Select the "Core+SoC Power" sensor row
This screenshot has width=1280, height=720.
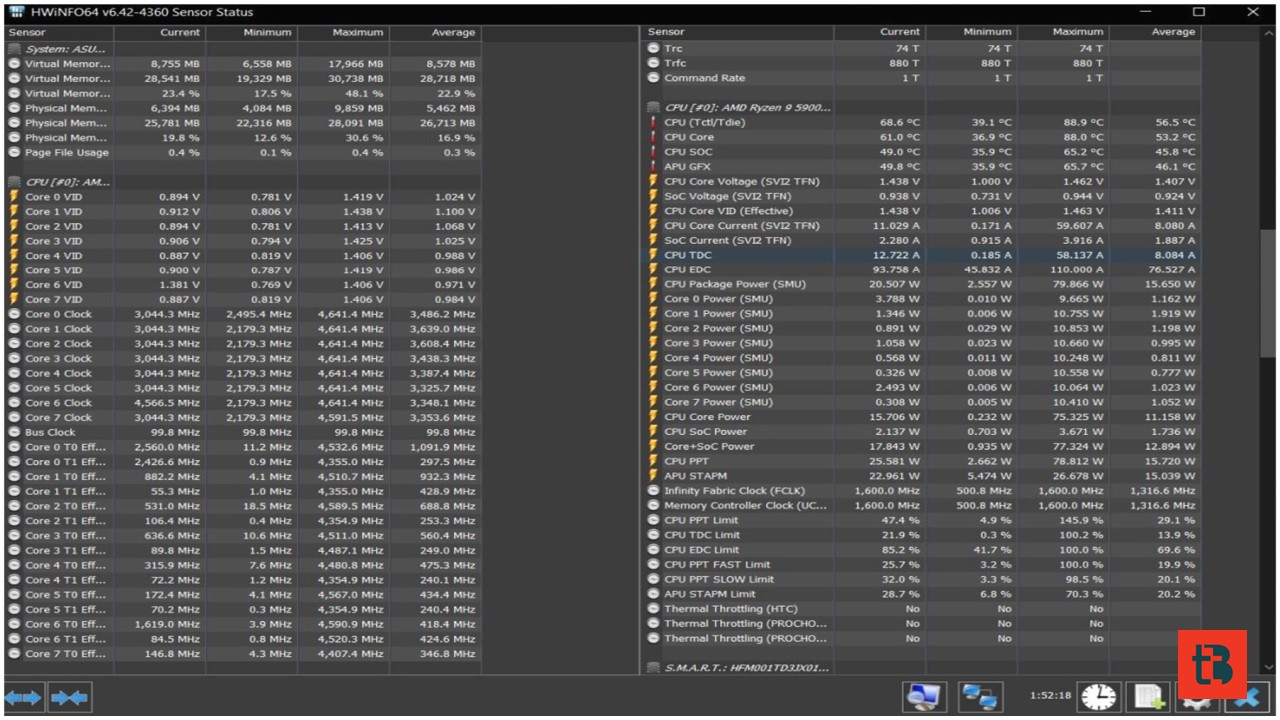point(923,447)
